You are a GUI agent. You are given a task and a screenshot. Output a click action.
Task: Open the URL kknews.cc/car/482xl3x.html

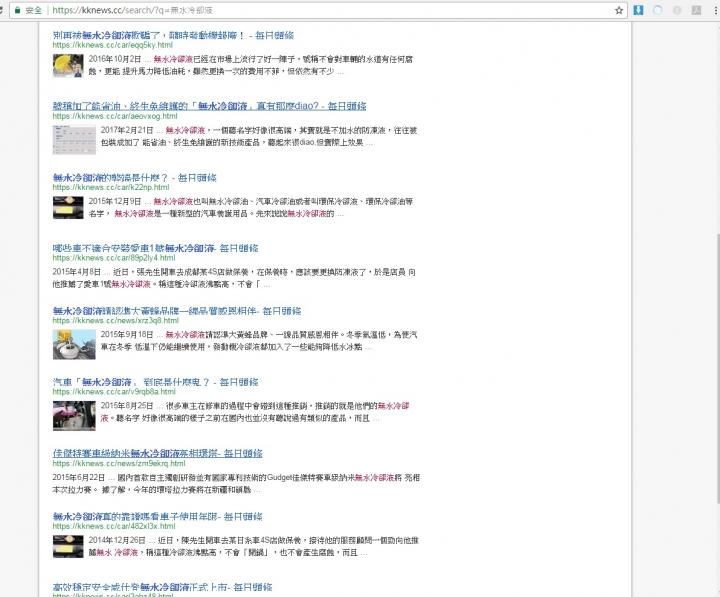tap(114, 526)
